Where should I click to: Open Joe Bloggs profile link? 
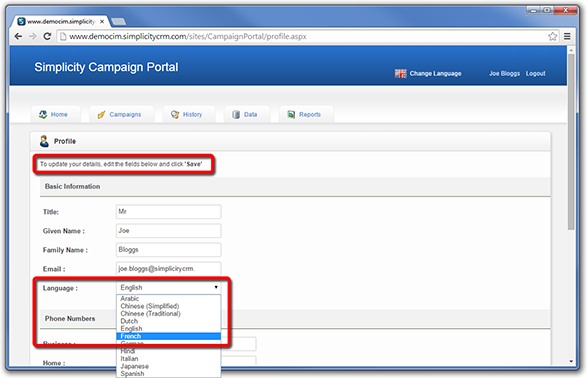(504, 73)
